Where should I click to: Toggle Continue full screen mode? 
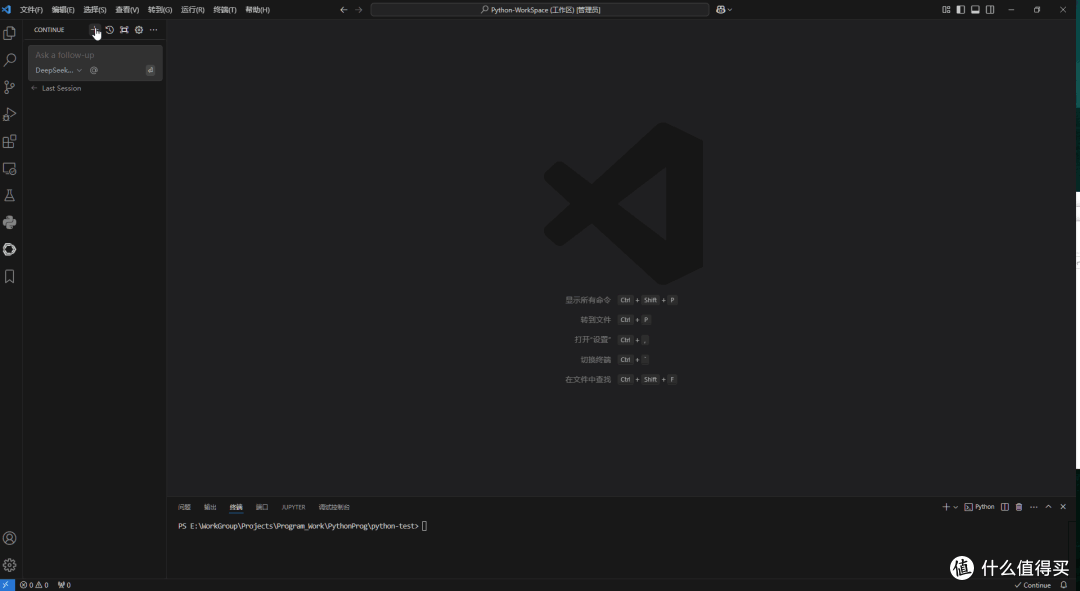coord(124,30)
